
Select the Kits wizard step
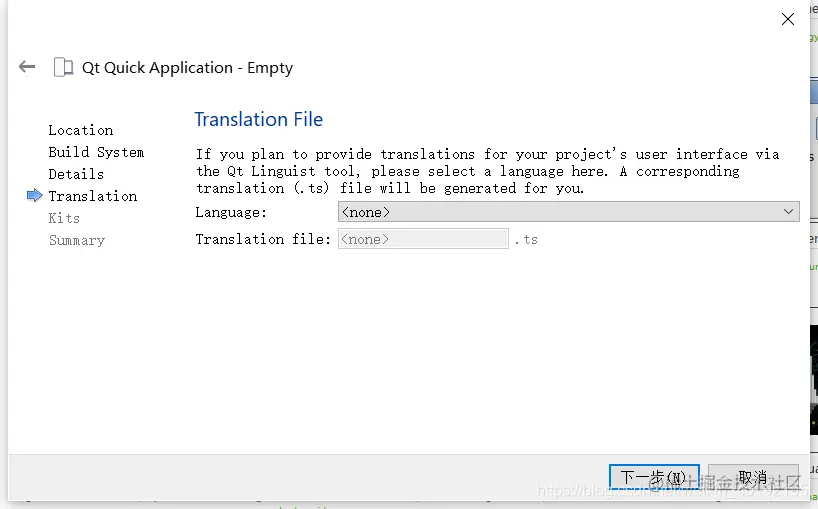click(64, 218)
